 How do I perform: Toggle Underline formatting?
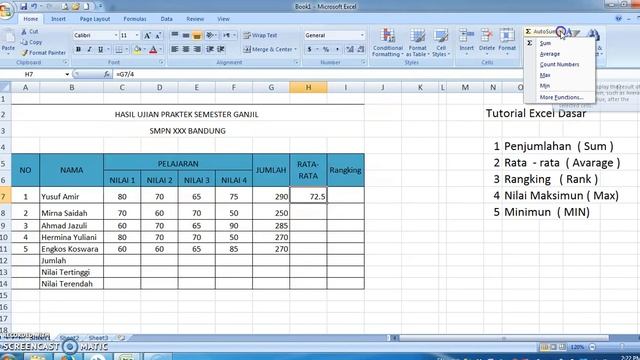100,49
